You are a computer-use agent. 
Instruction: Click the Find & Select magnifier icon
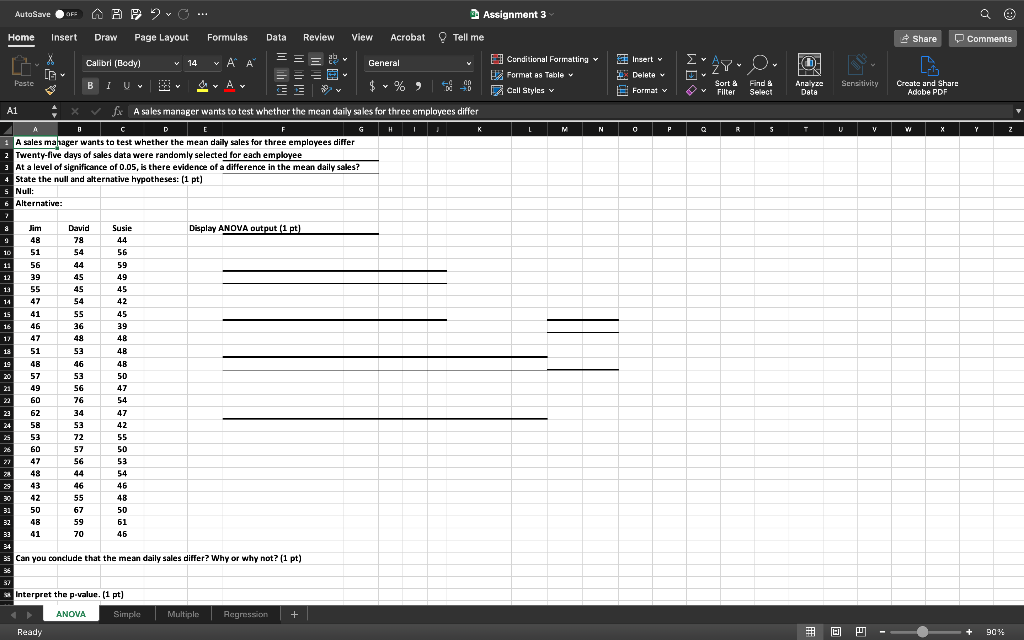click(x=758, y=62)
